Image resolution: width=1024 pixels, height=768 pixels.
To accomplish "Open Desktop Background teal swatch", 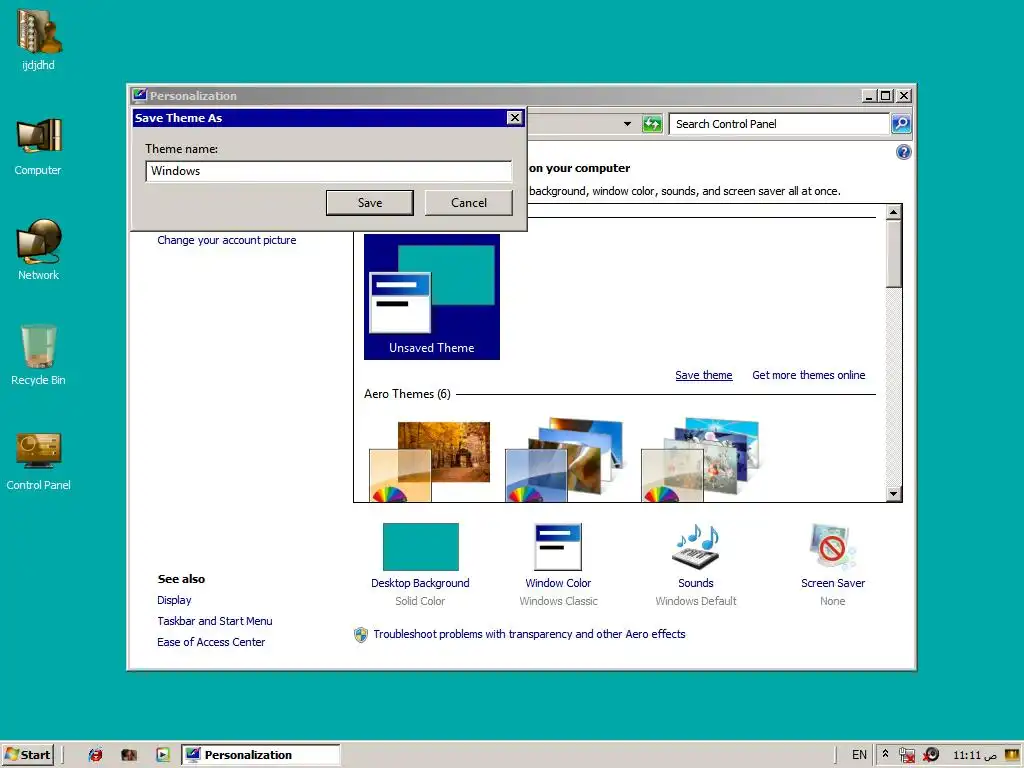I will (x=421, y=547).
